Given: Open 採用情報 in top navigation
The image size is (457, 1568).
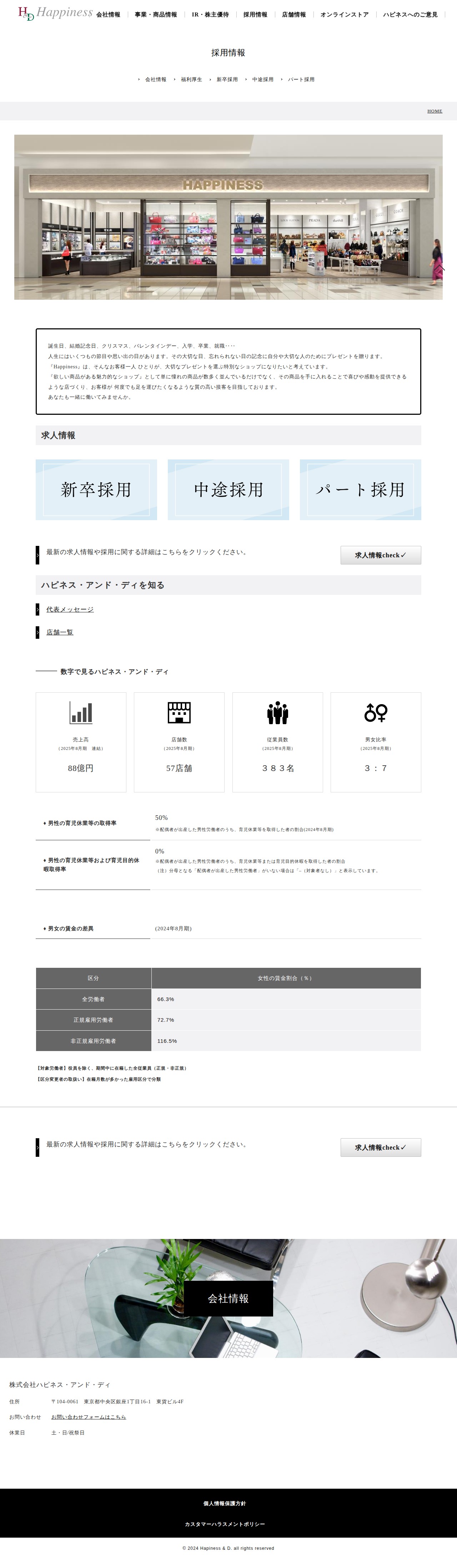Looking at the screenshot, I should [x=255, y=15].
